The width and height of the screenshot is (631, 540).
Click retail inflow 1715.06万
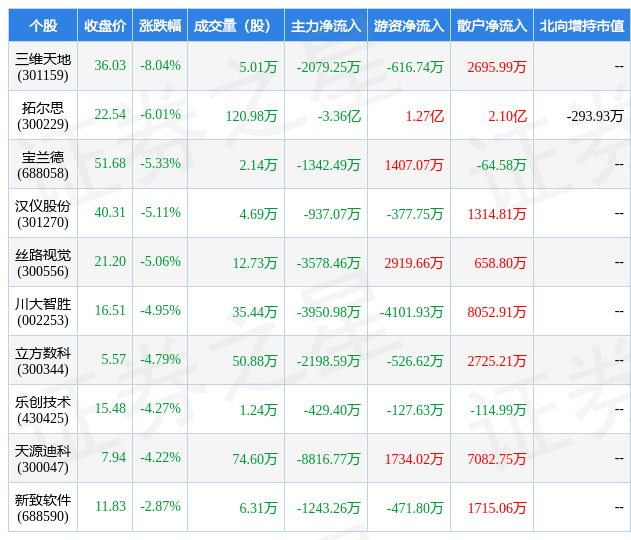pos(497,508)
